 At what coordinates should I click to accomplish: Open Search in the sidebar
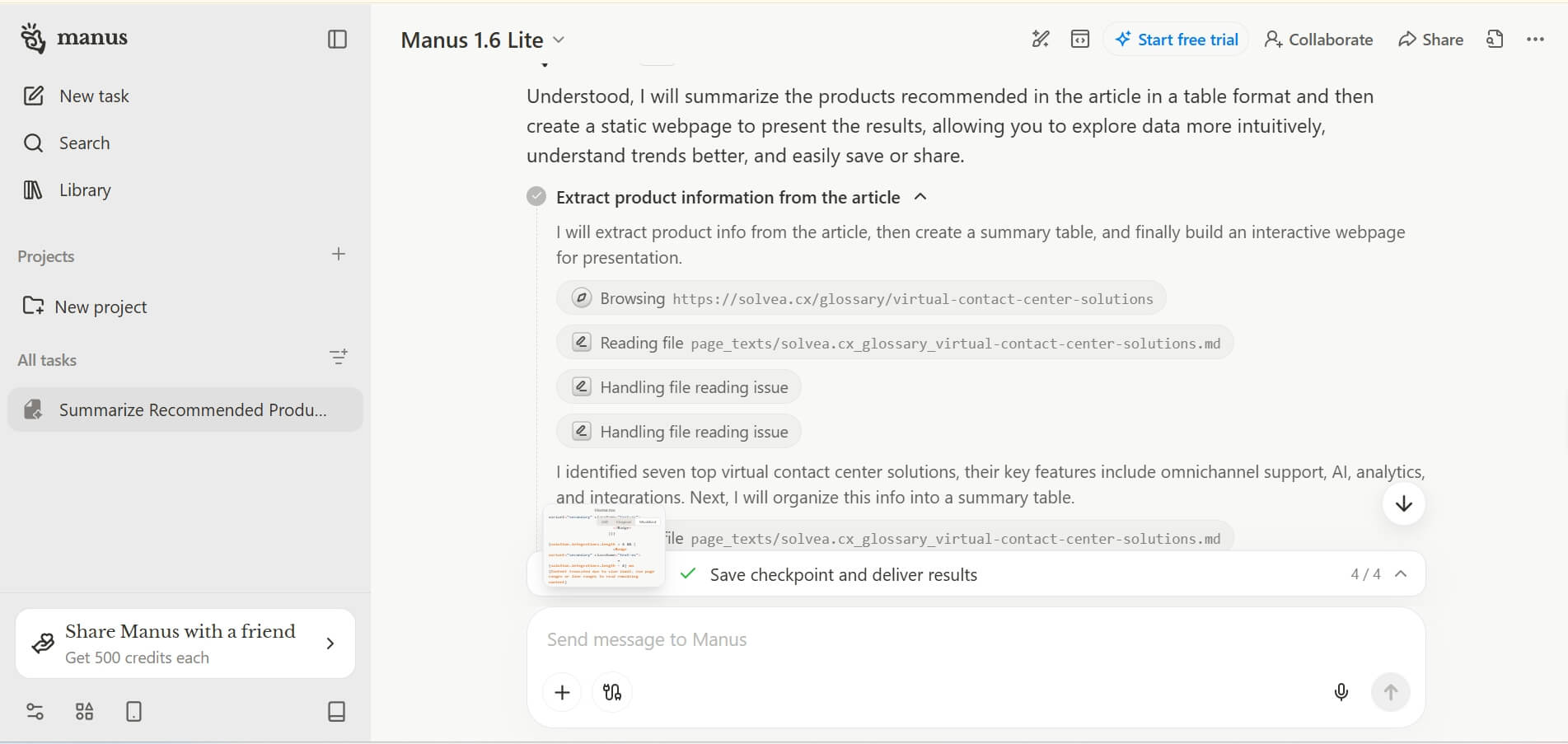(85, 143)
